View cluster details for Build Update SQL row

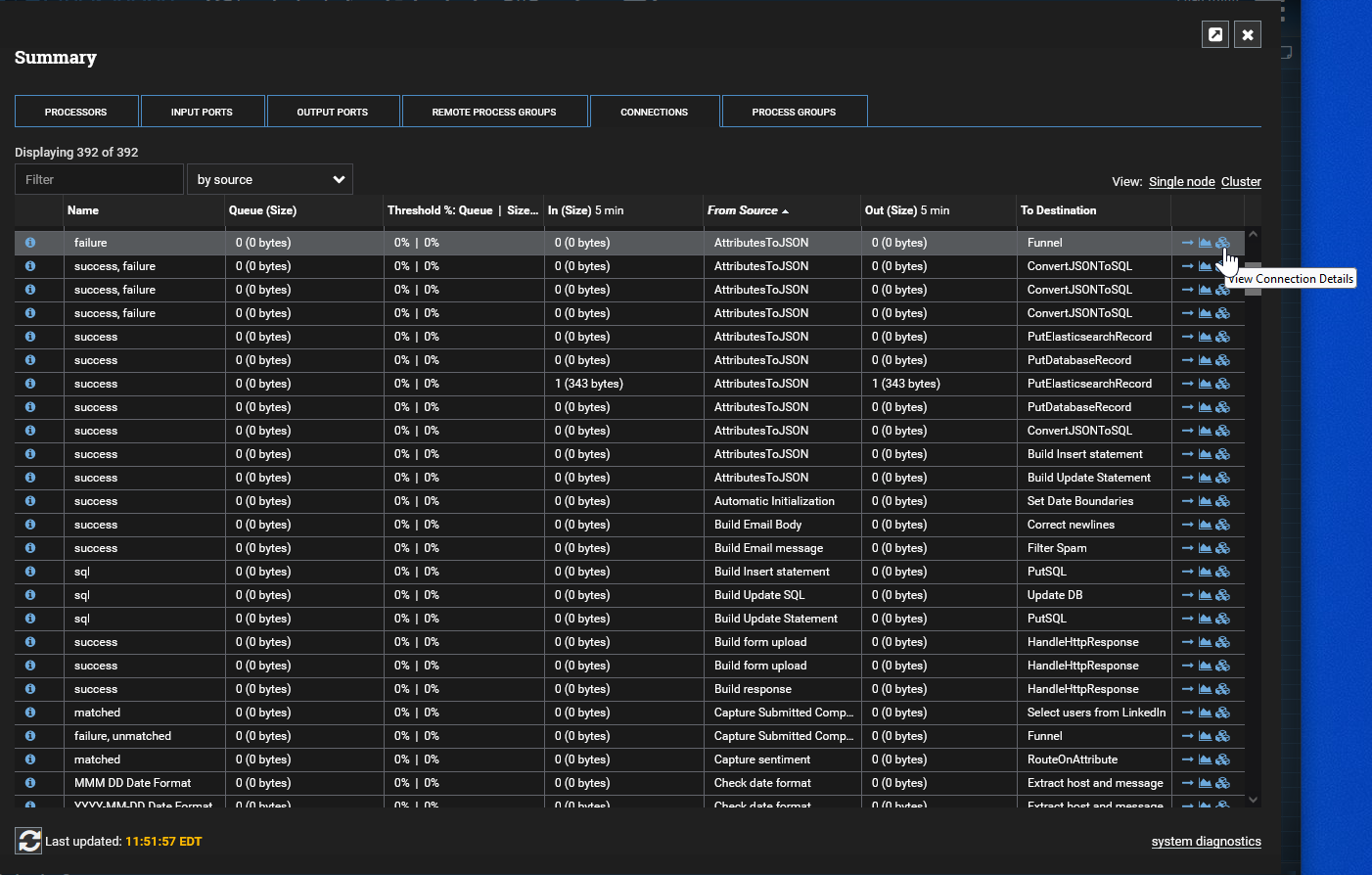pyautogui.click(x=1222, y=595)
